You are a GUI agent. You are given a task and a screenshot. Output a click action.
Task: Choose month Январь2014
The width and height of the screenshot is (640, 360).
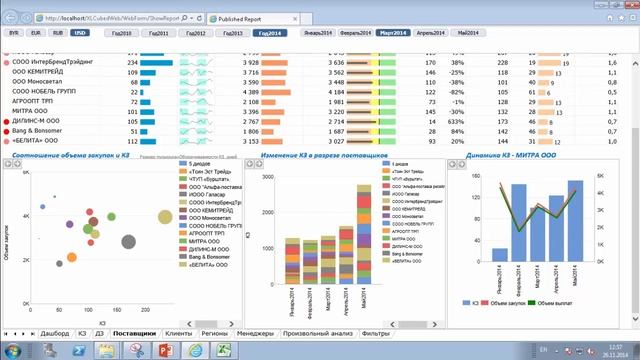(x=318, y=33)
